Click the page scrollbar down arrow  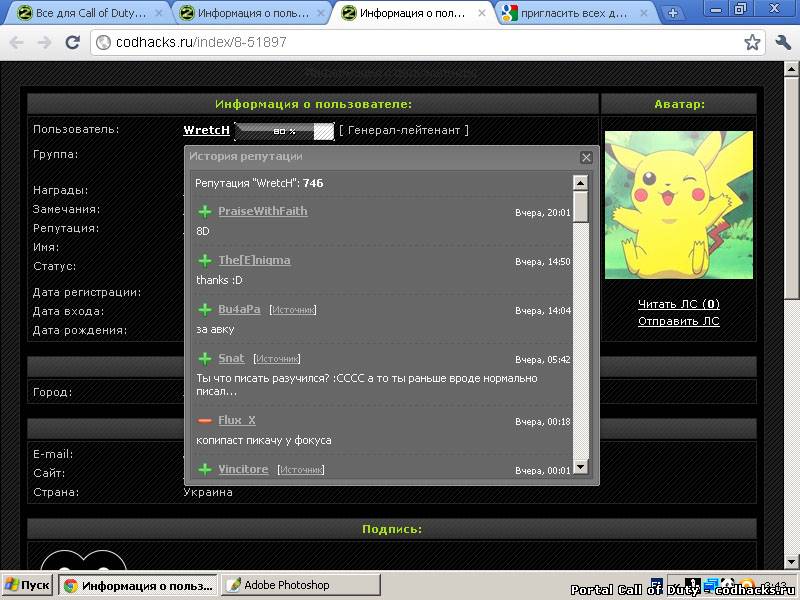click(791, 562)
